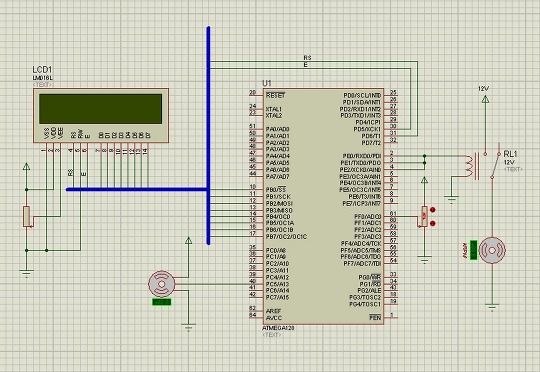
Task: Select the horizontal blue bus under the LCD
Action: 137,189
